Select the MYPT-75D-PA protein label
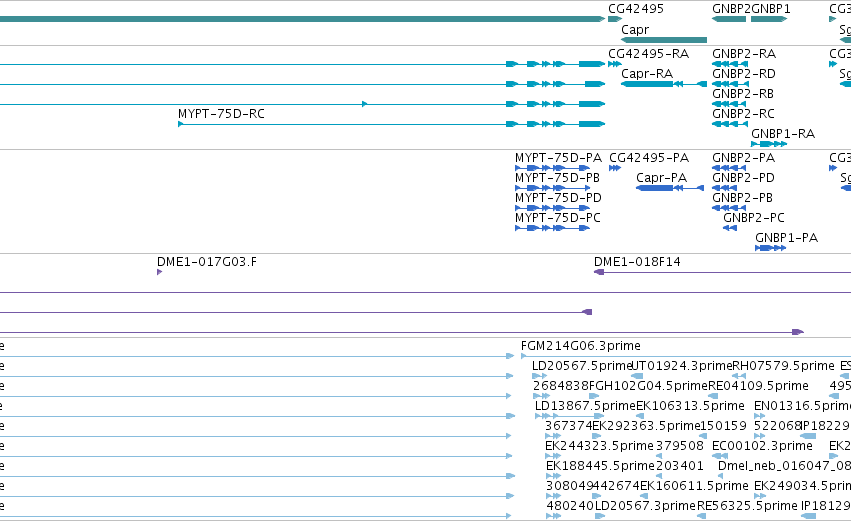Viewport: 851px width, 521px height. point(558,158)
